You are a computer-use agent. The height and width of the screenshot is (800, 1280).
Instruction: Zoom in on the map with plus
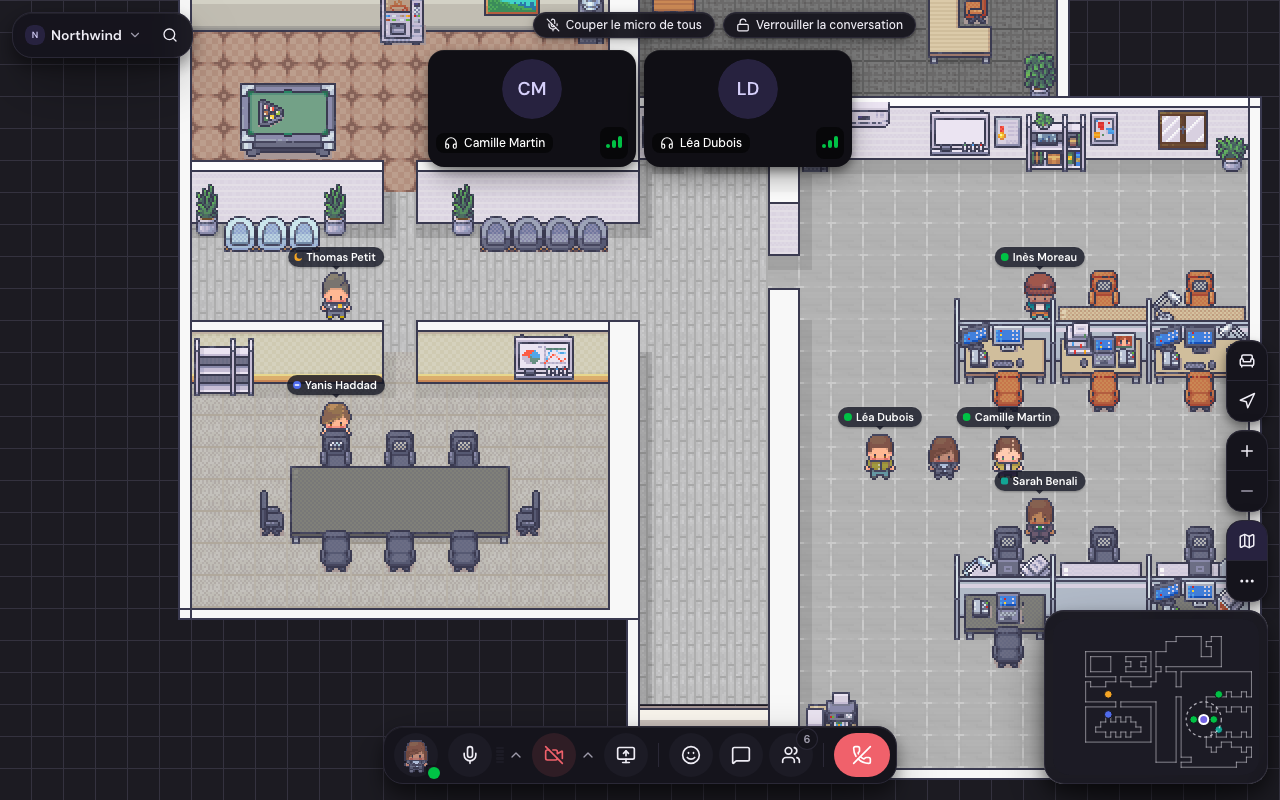[x=1247, y=451]
